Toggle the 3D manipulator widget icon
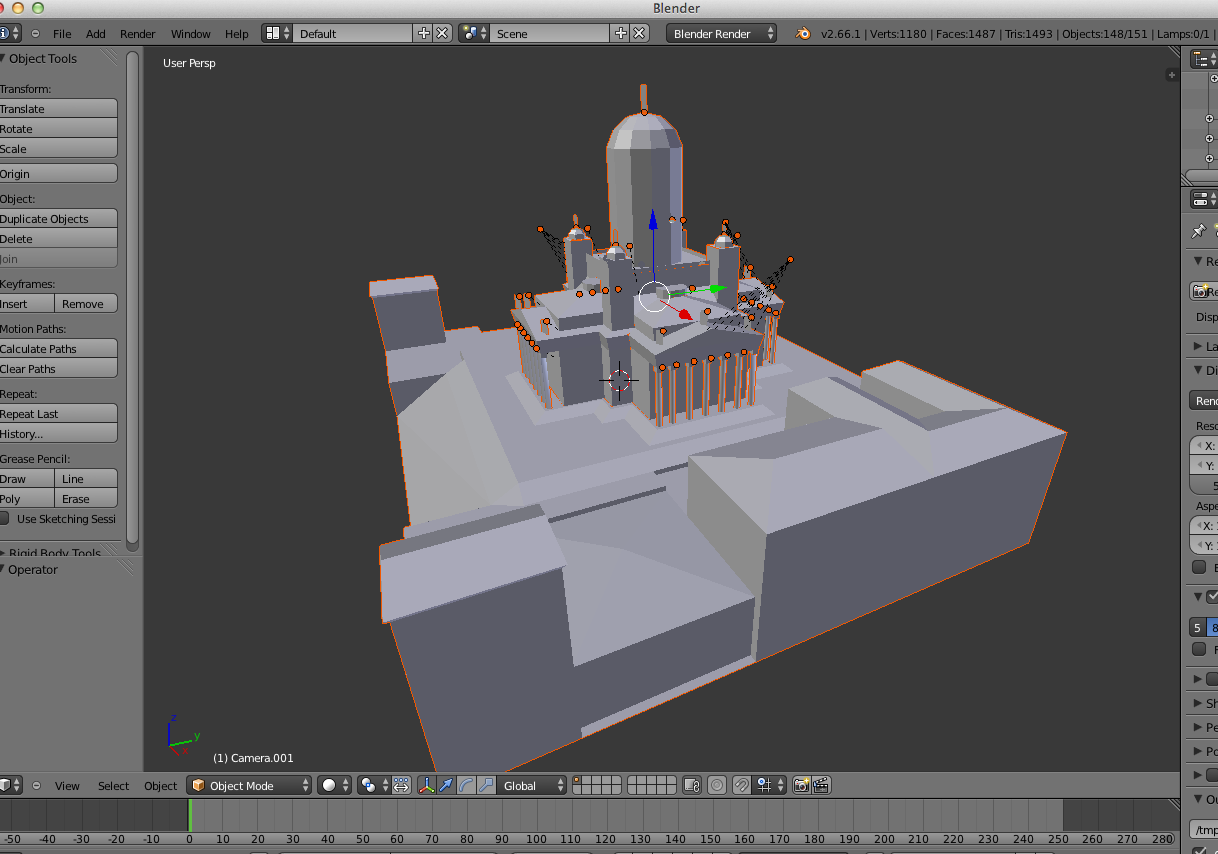 point(427,786)
